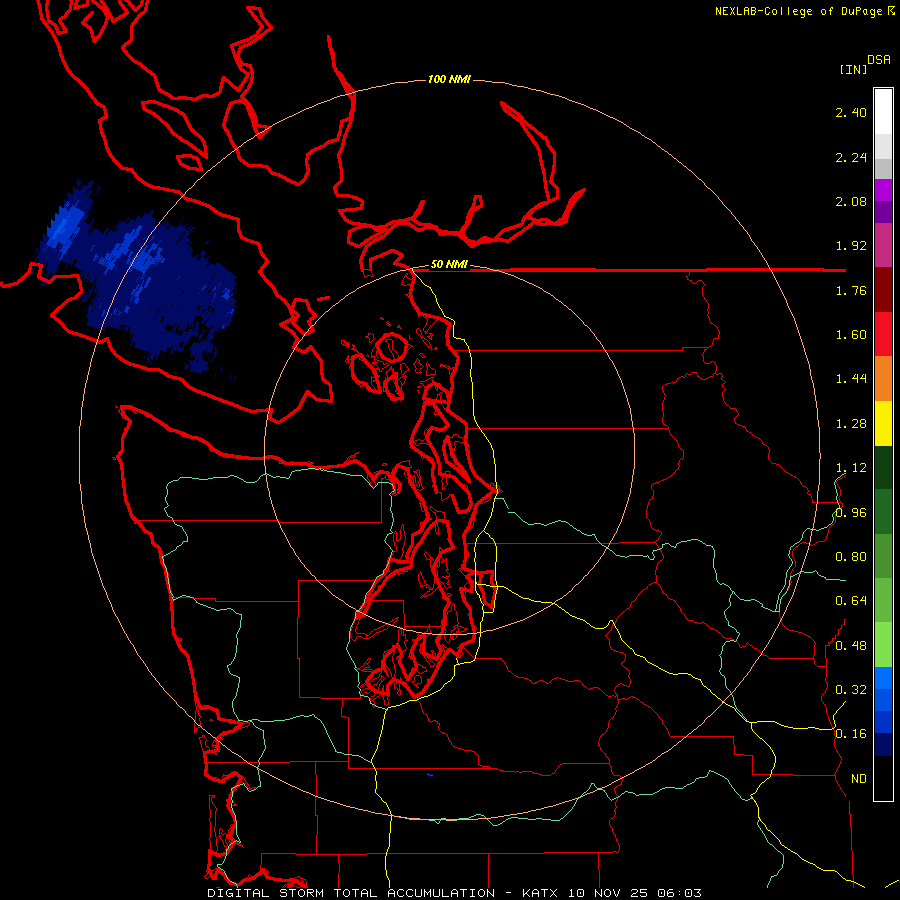
Task: Click the darkest green legend swatch near 1.12
Action: click(883, 467)
